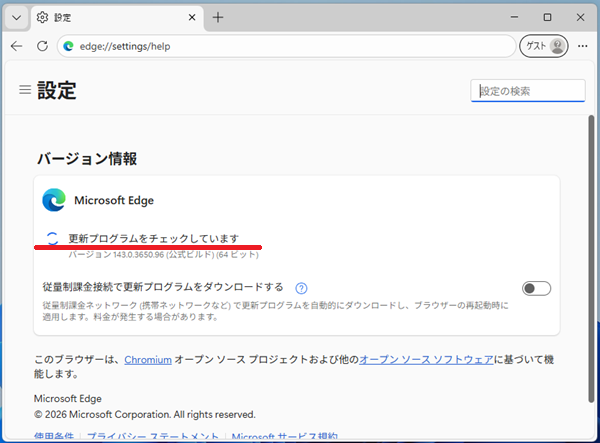Click the Edge icon in address bar
The width and height of the screenshot is (600, 443).
[69, 46]
